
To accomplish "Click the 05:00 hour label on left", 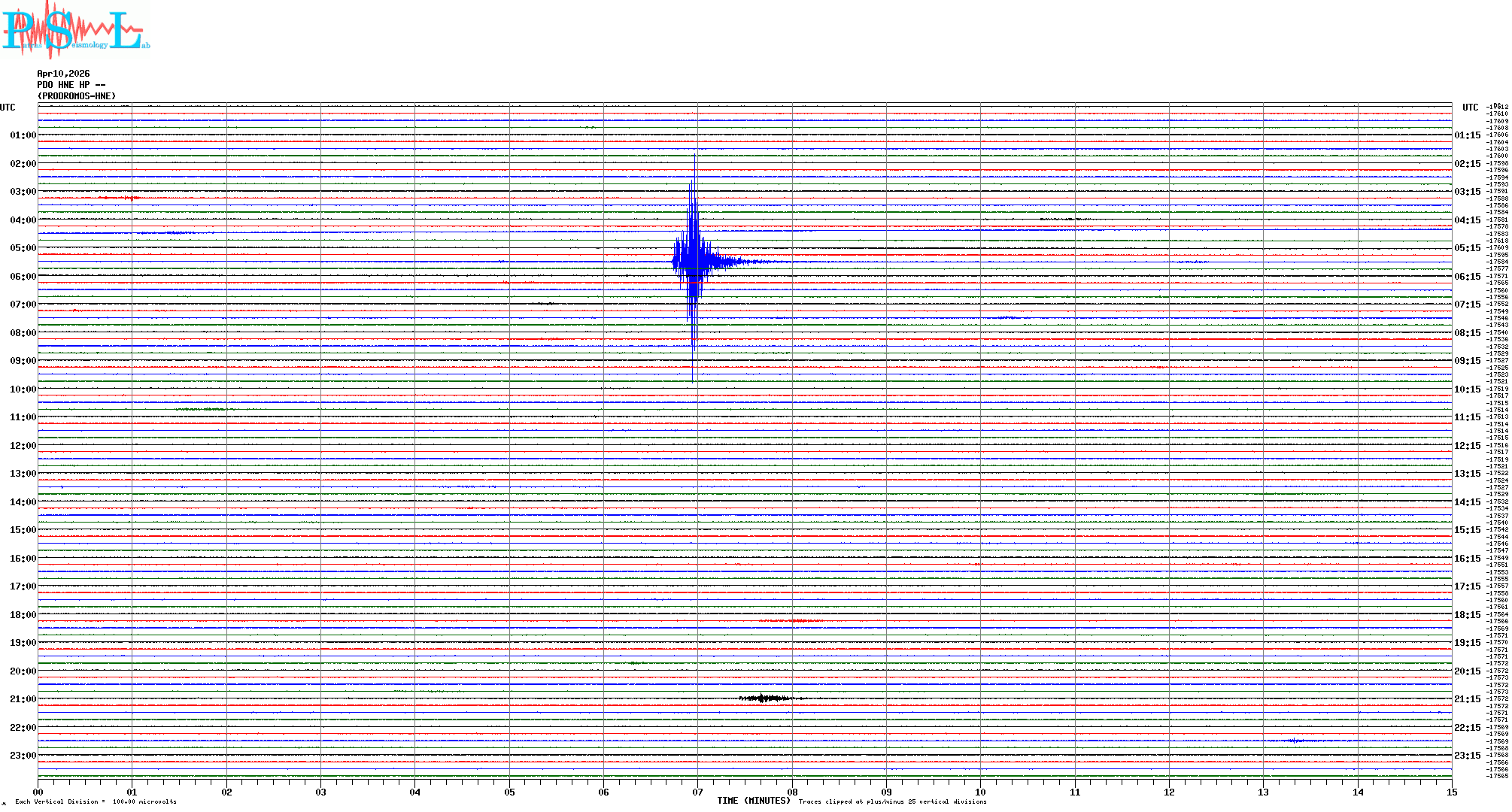I will (23, 248).
